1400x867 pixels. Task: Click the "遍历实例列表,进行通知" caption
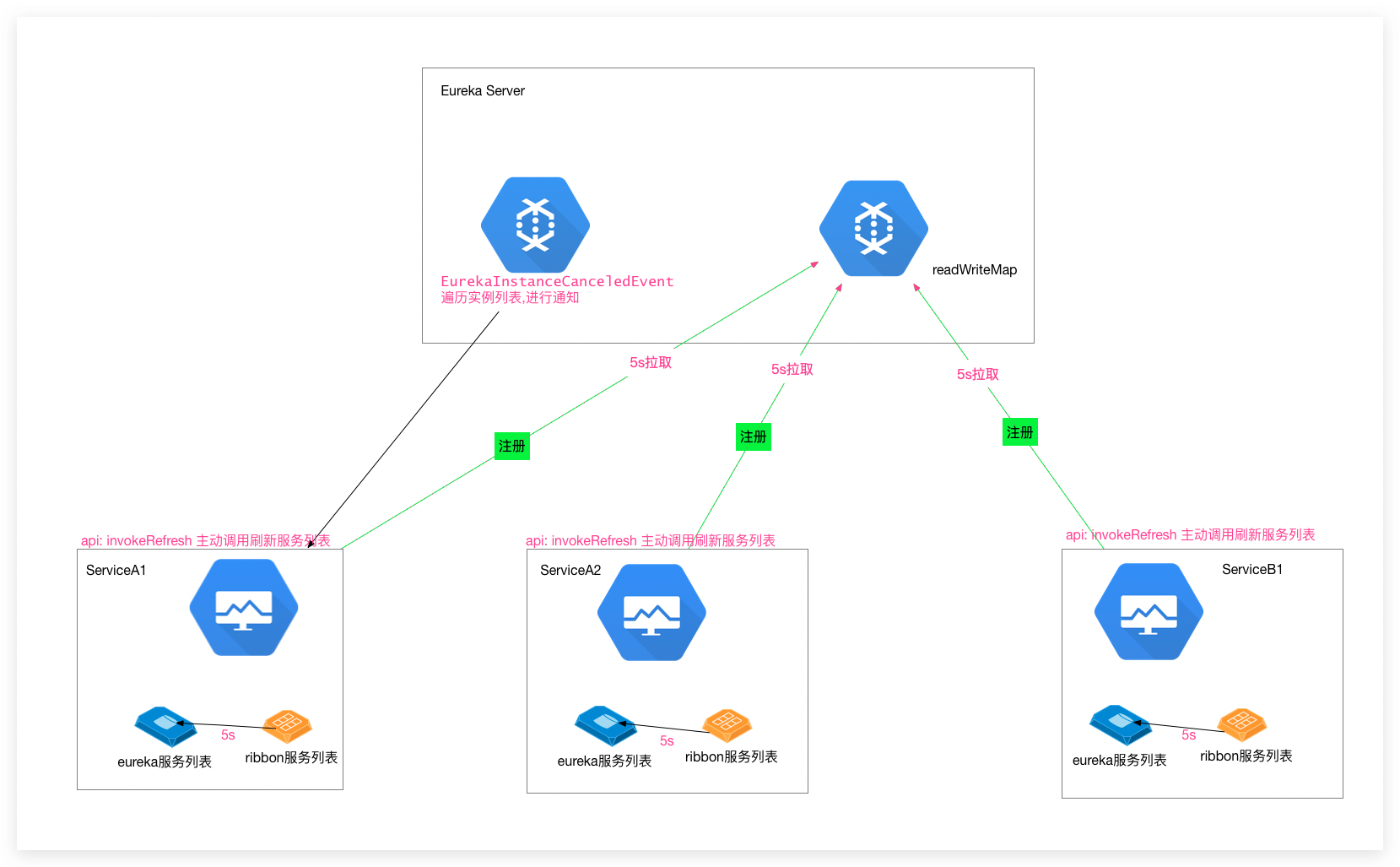click(510, 297)
